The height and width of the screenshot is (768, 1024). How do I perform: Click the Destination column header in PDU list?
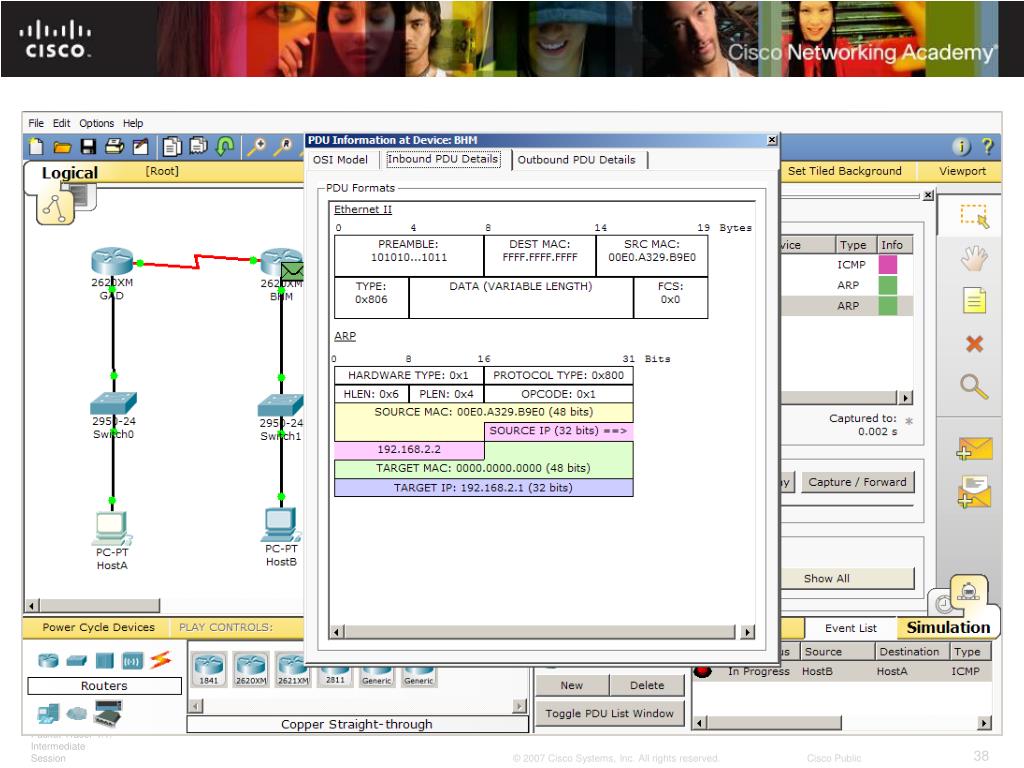pos(909,651)
